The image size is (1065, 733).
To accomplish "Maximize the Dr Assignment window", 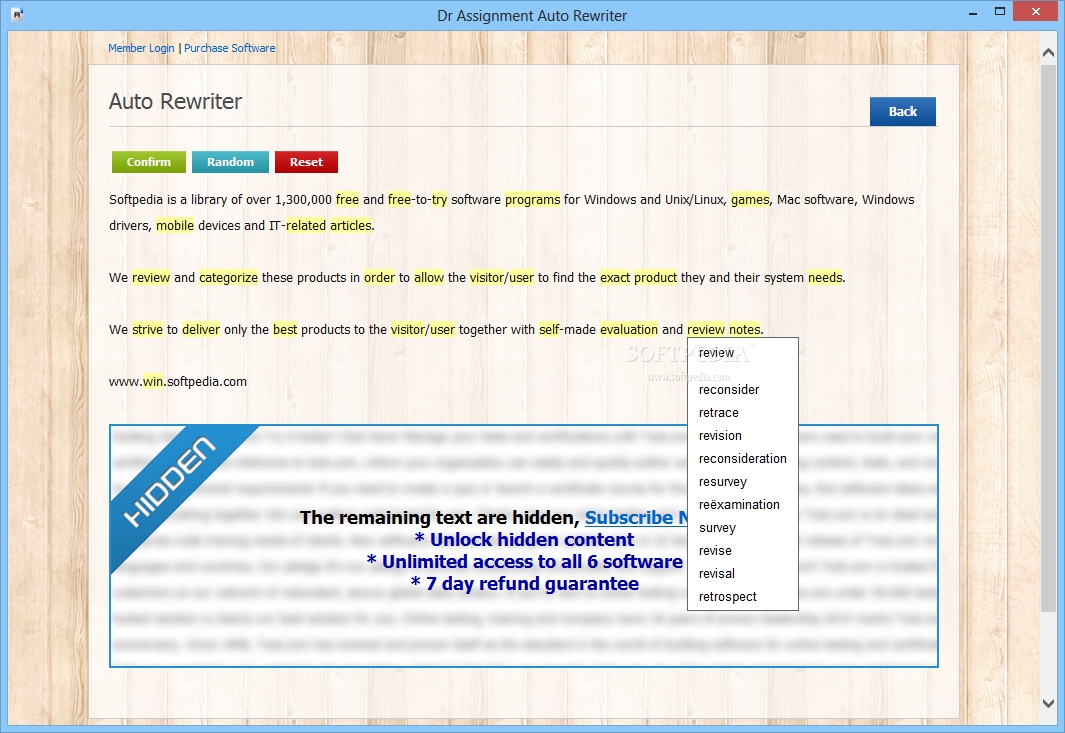I will (1000, 12).
